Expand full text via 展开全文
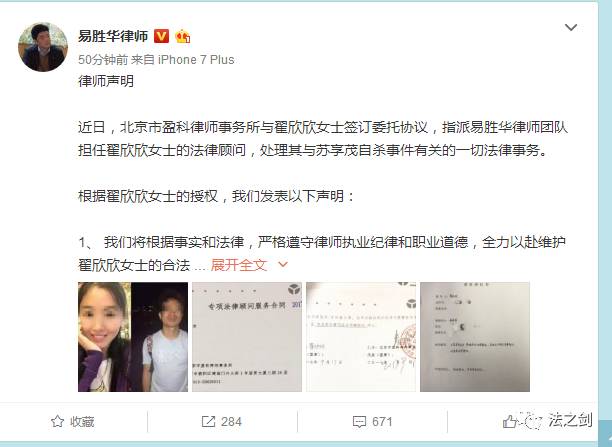612x447 pixels. (x=239, y=265)
